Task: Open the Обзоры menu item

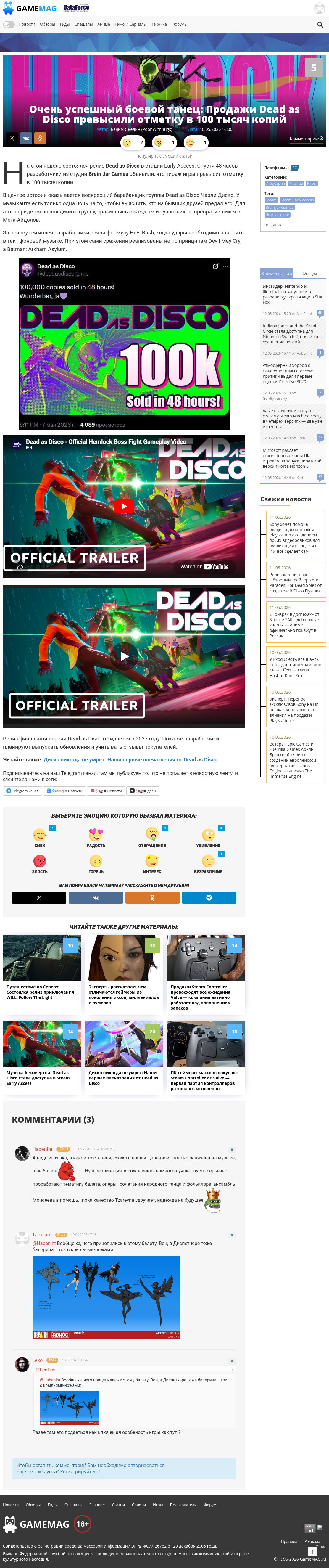Action: tap(47, 24)
